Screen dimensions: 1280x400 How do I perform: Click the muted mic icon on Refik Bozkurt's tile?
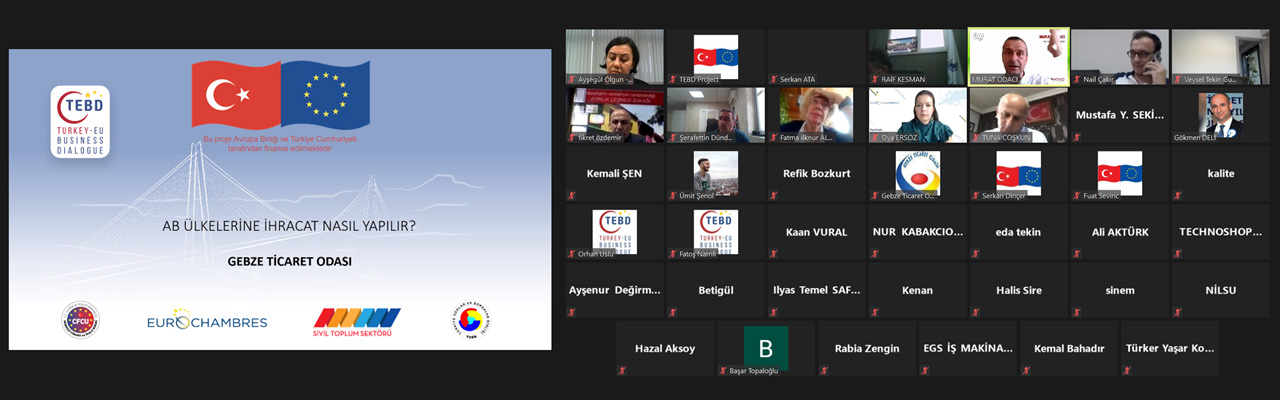coord(773,196)
